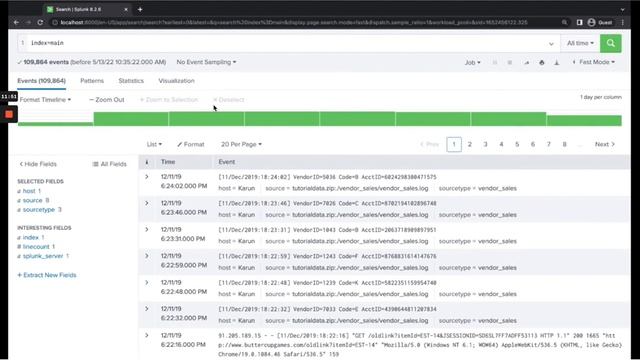Screen dimensions: 640x360
Task: Go to results page 5
Action: pos(517,144)
